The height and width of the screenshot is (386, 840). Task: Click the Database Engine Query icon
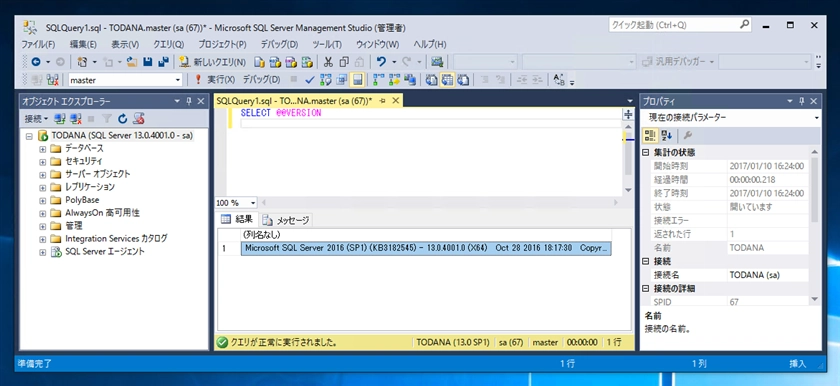click(259, 62)
